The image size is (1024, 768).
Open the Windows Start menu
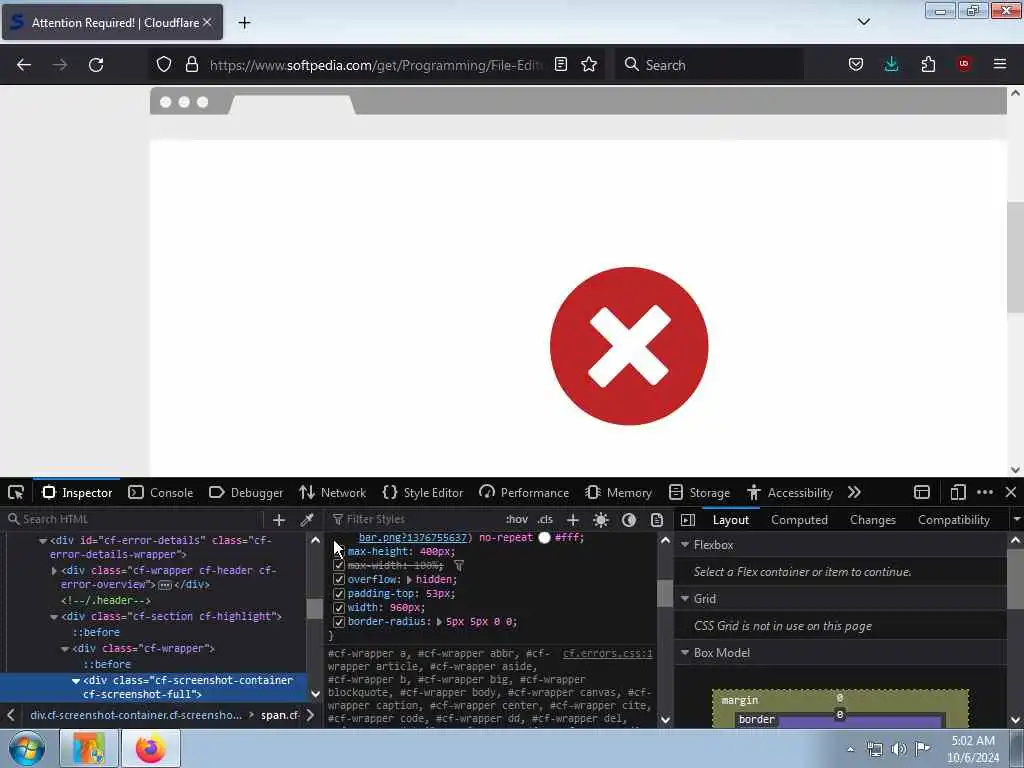coord(27,748)
